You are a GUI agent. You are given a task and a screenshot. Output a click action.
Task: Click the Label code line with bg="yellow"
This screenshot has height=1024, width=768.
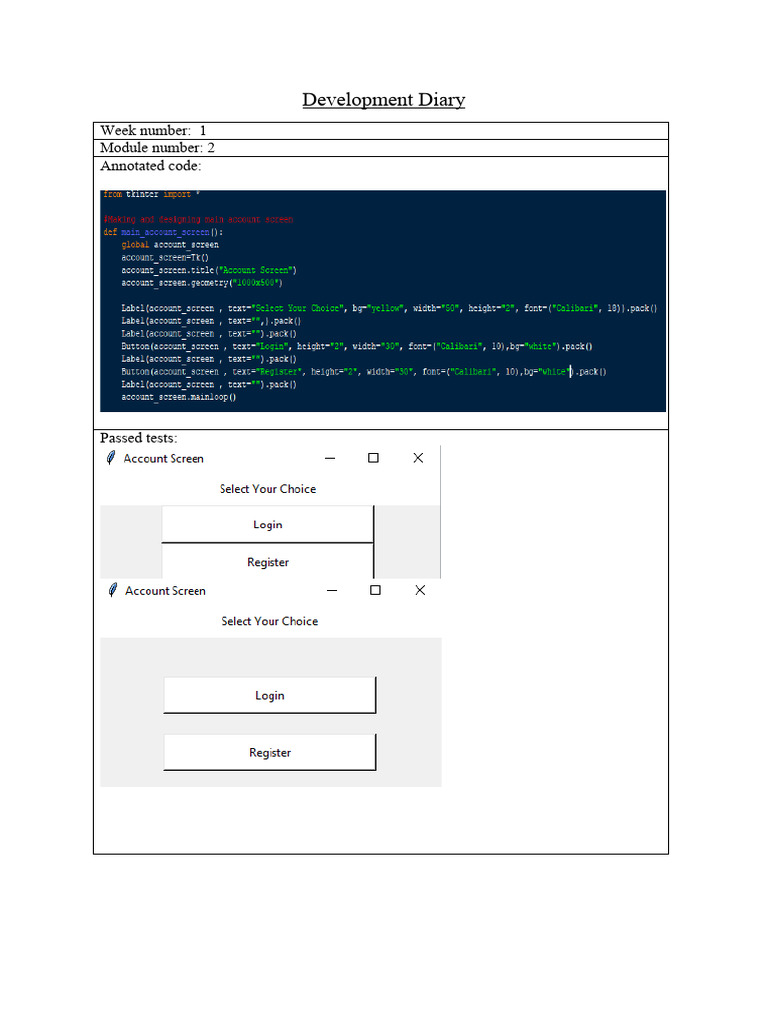tap(389, 308)
